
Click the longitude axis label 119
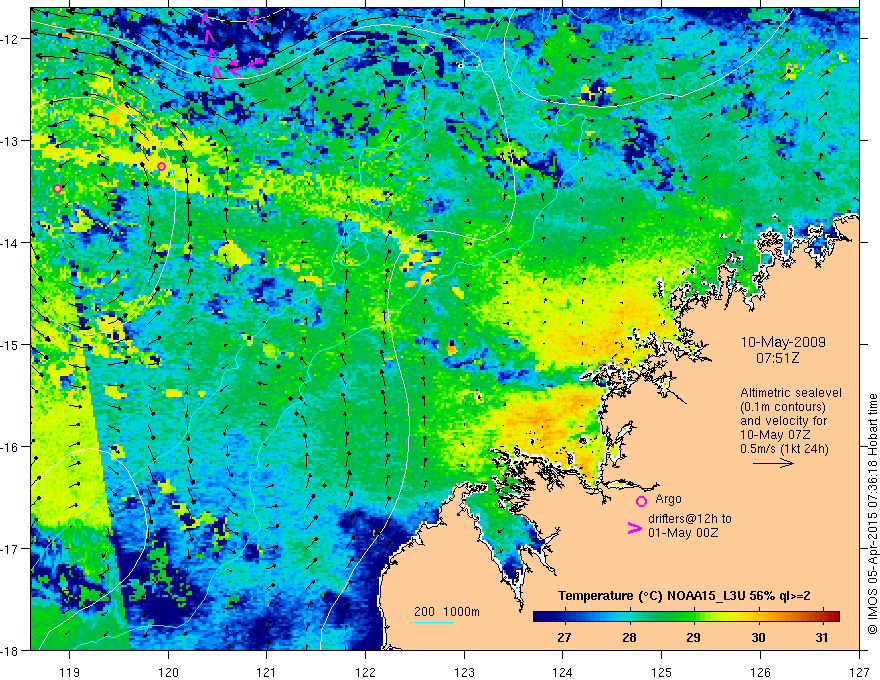coord(70,672)
